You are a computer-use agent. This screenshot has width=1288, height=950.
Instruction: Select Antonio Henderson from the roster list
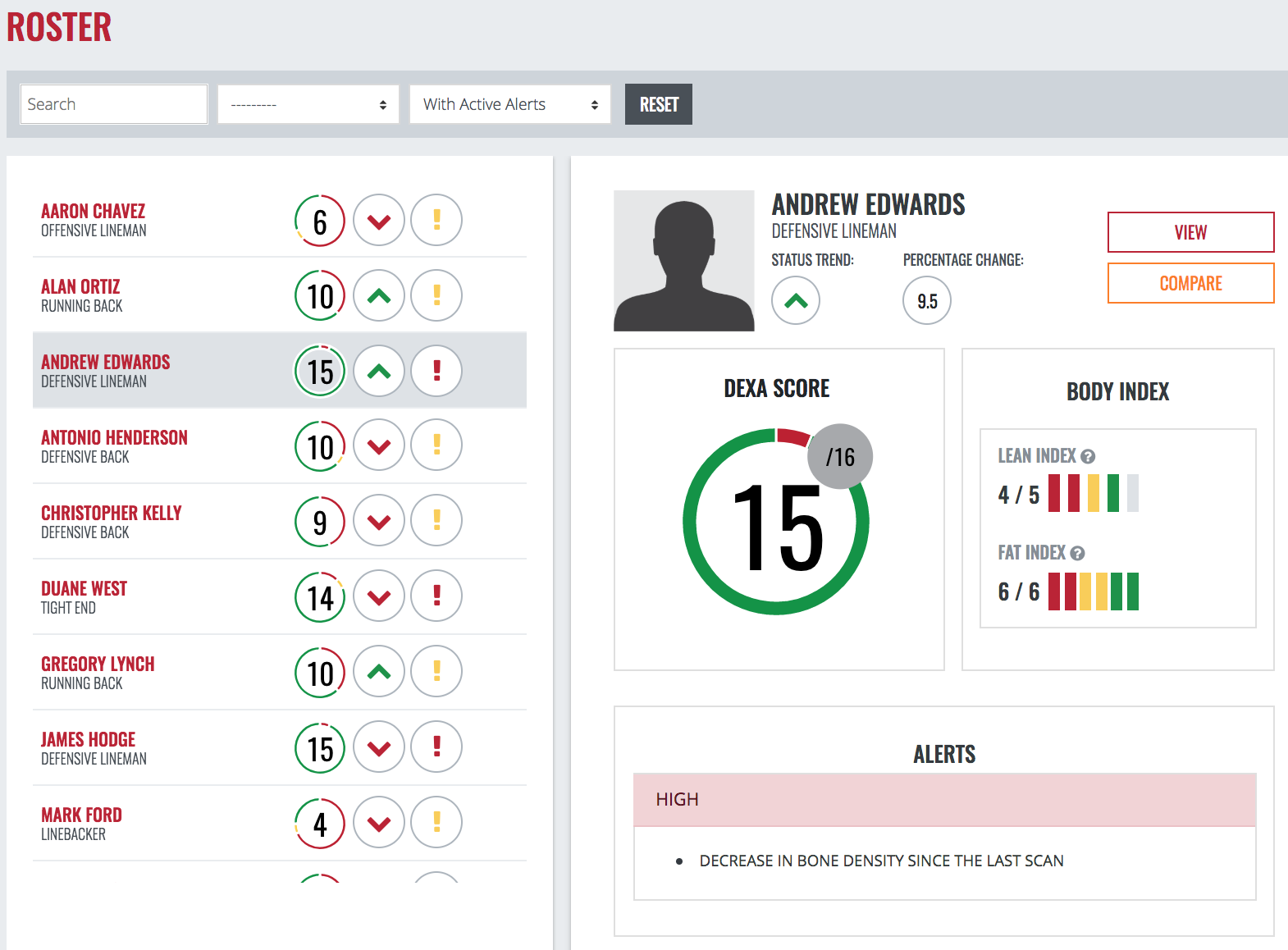click(x=115, y=445)
